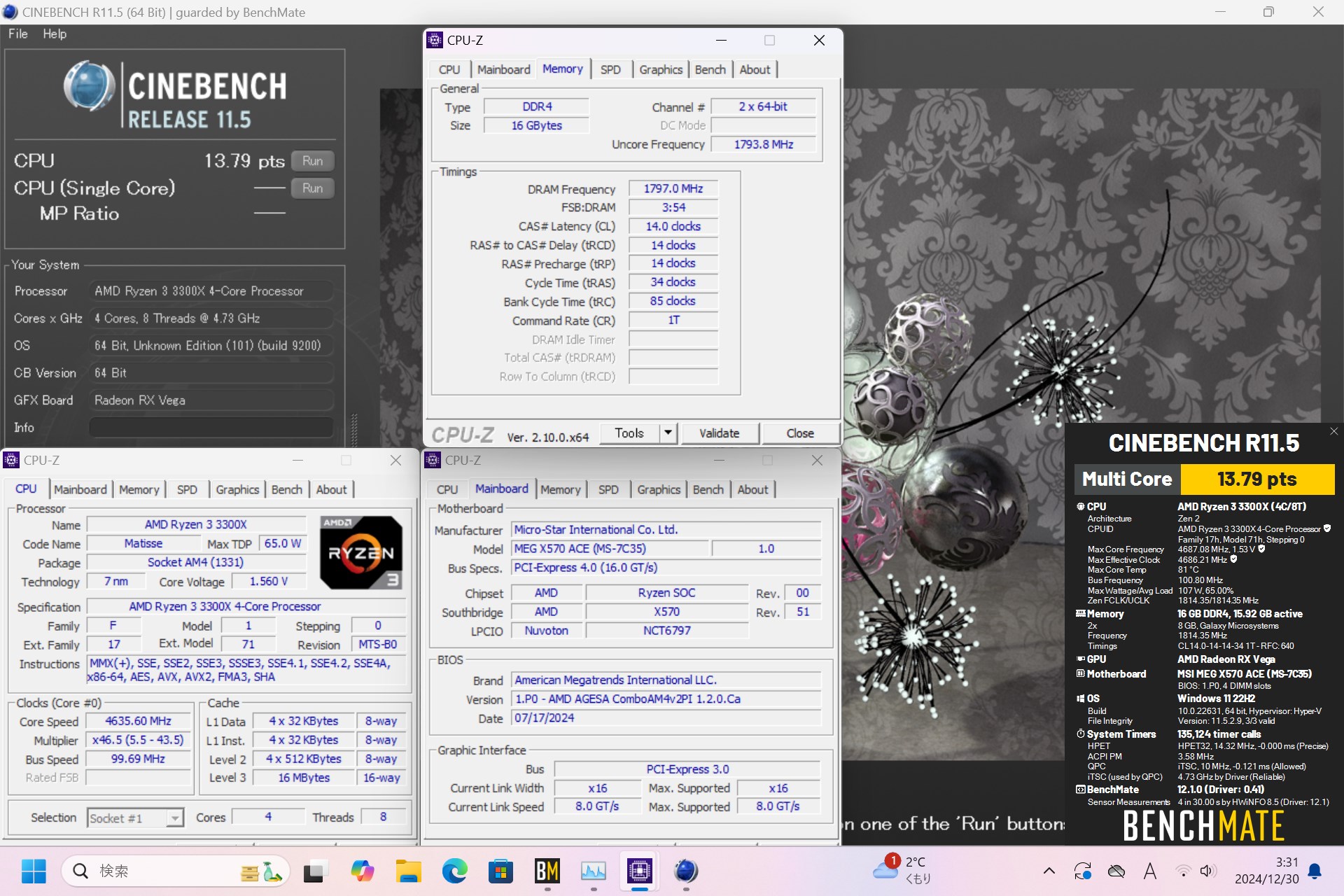Click the DRAM Frequency 1797.0 MHz value

[673, 189]
